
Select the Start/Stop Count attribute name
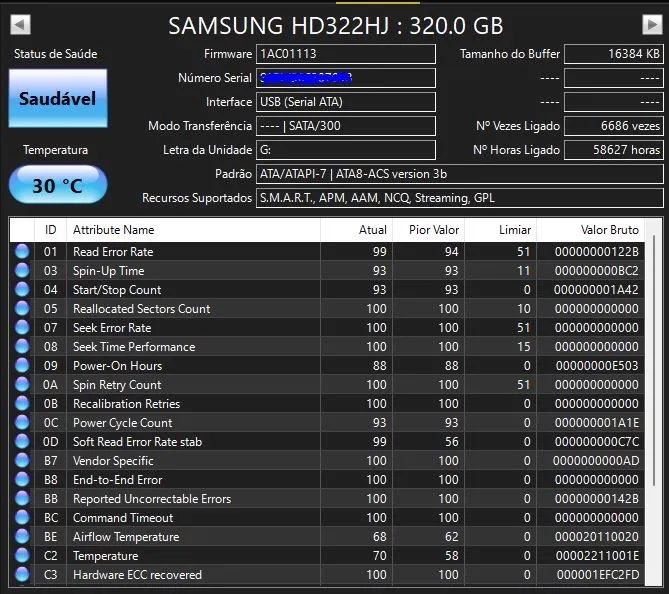click(x=117, y=290)
